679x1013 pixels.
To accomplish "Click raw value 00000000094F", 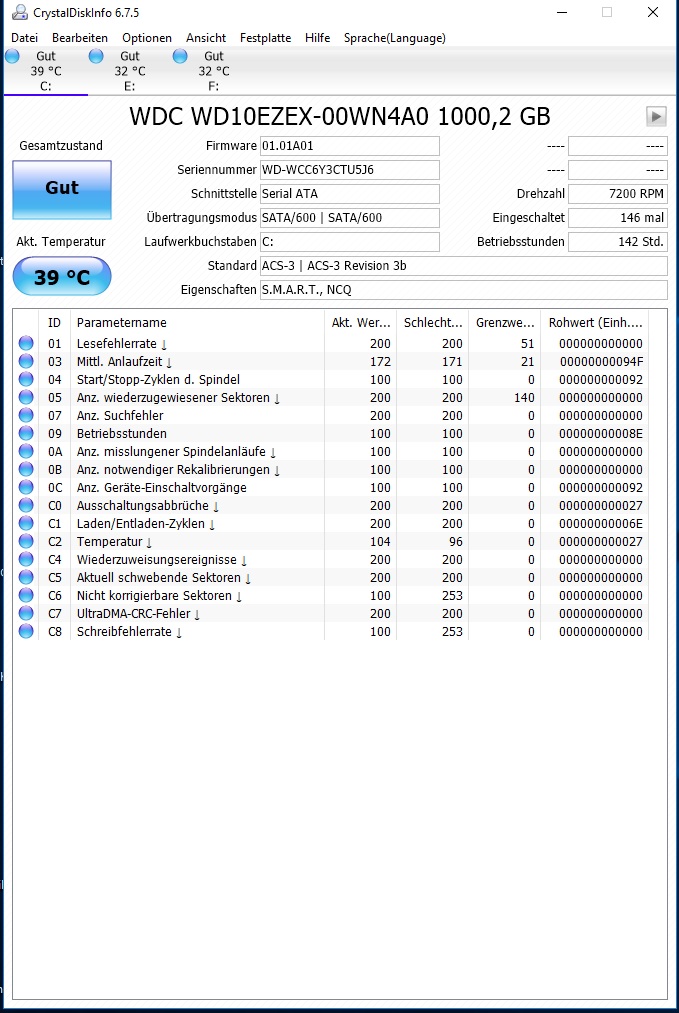I will click(x=601, y=361).
